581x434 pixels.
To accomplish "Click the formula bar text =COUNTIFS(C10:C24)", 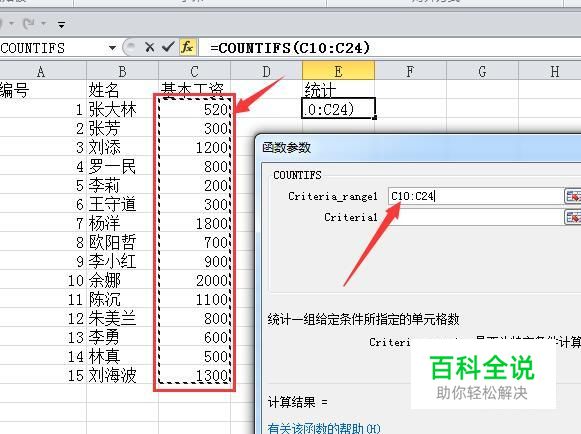I will (x=290, y=48).
